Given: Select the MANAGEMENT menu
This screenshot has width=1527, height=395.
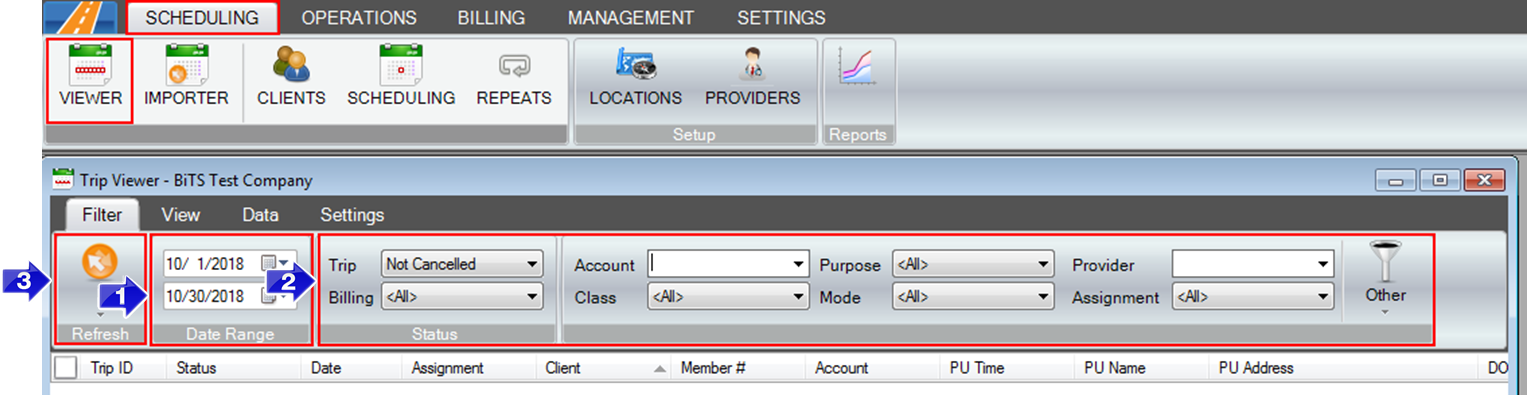Looking at the screenshot, I should pyautogui.click(x=631, y=17).
